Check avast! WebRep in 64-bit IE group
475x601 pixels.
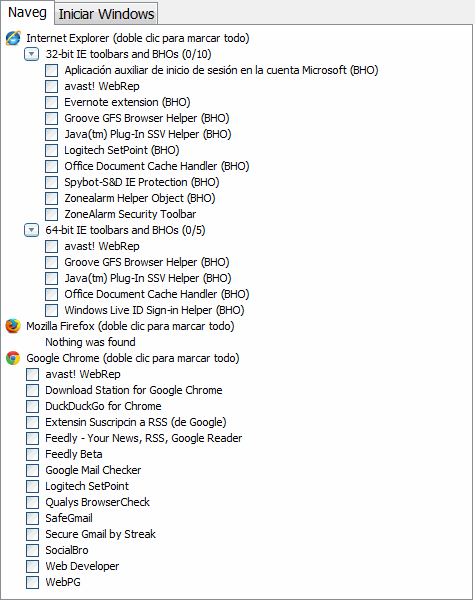click(51, 246)
